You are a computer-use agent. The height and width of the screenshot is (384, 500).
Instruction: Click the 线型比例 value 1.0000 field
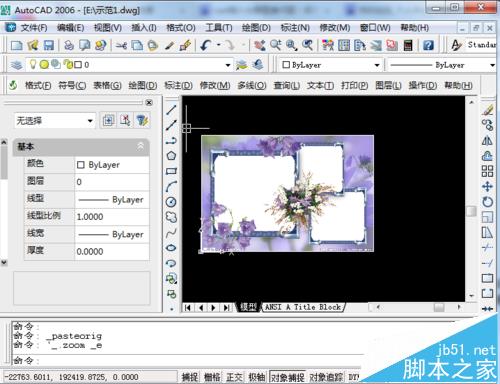point(112,217)
